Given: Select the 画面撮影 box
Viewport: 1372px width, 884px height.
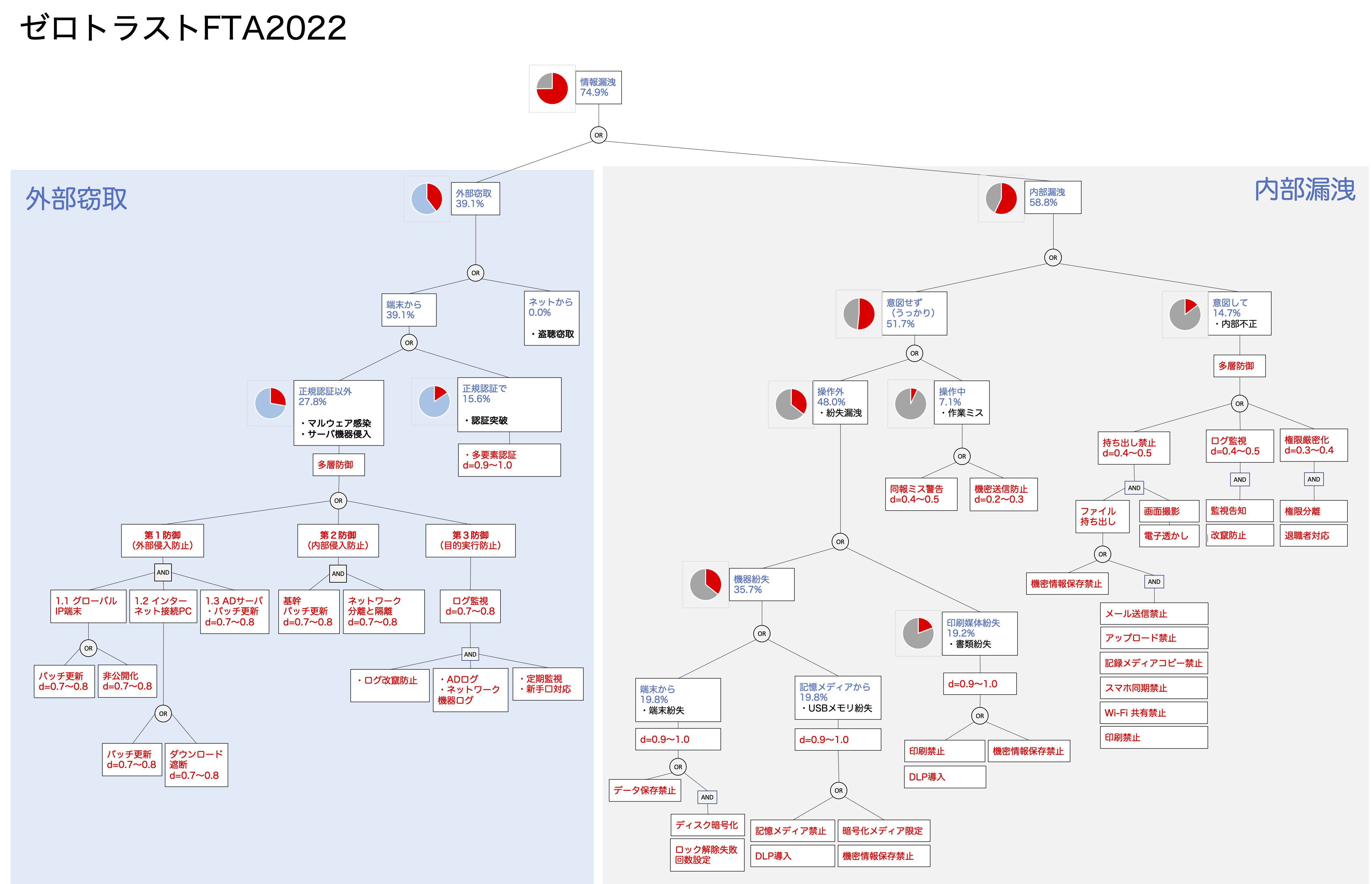Looking at the screenshot, I should [x=1169, y=511].
